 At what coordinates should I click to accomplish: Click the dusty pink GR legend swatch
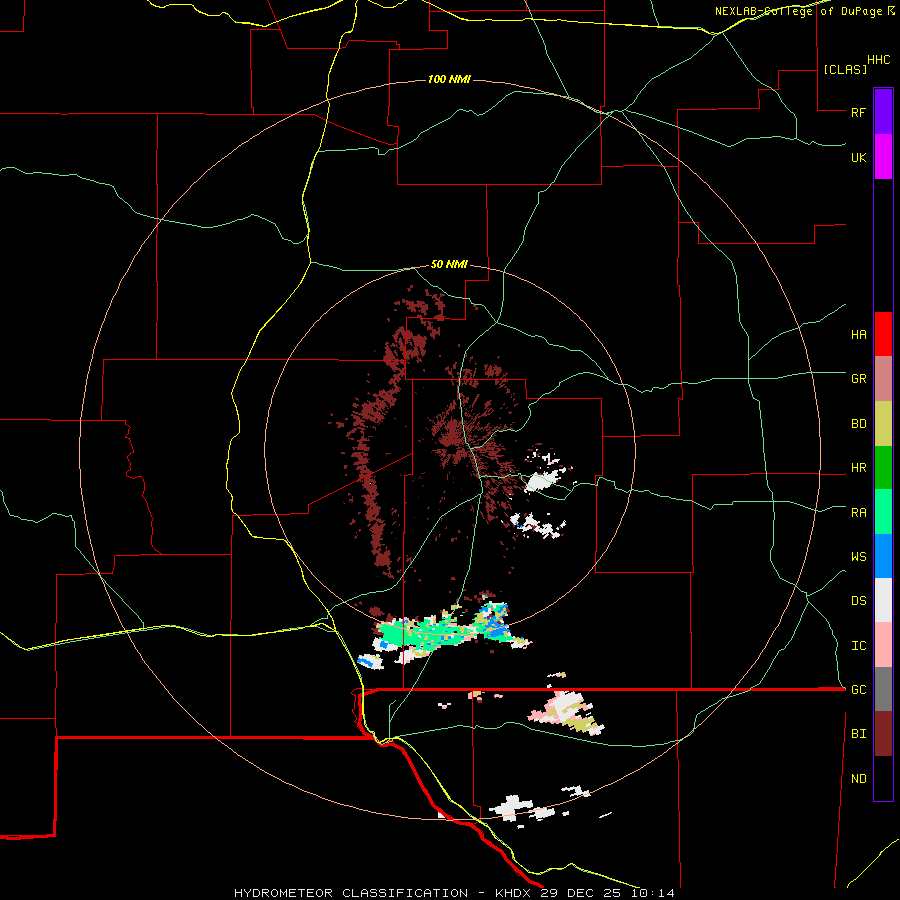point(883,379)
